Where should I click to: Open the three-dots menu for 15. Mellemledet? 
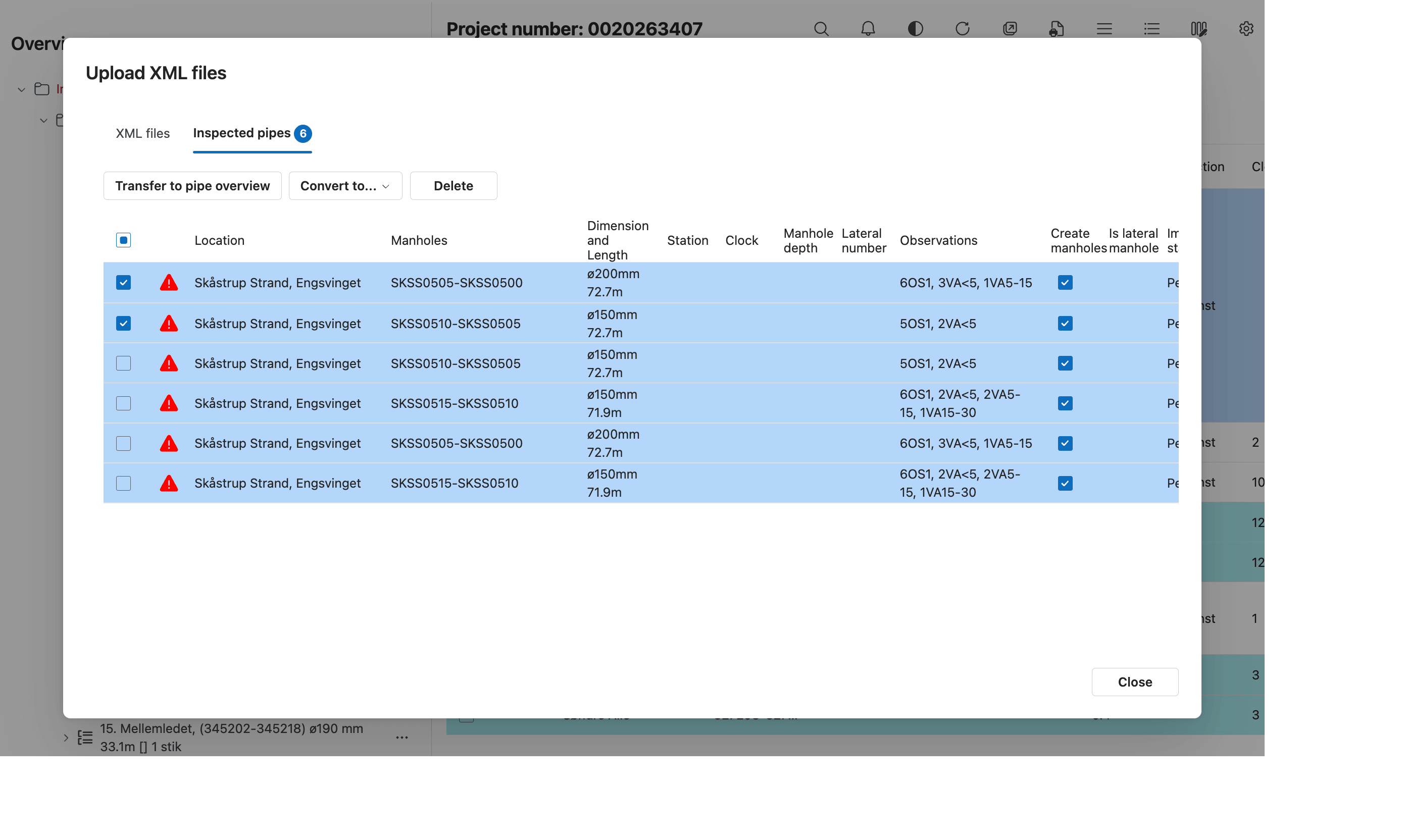(402, 738)
